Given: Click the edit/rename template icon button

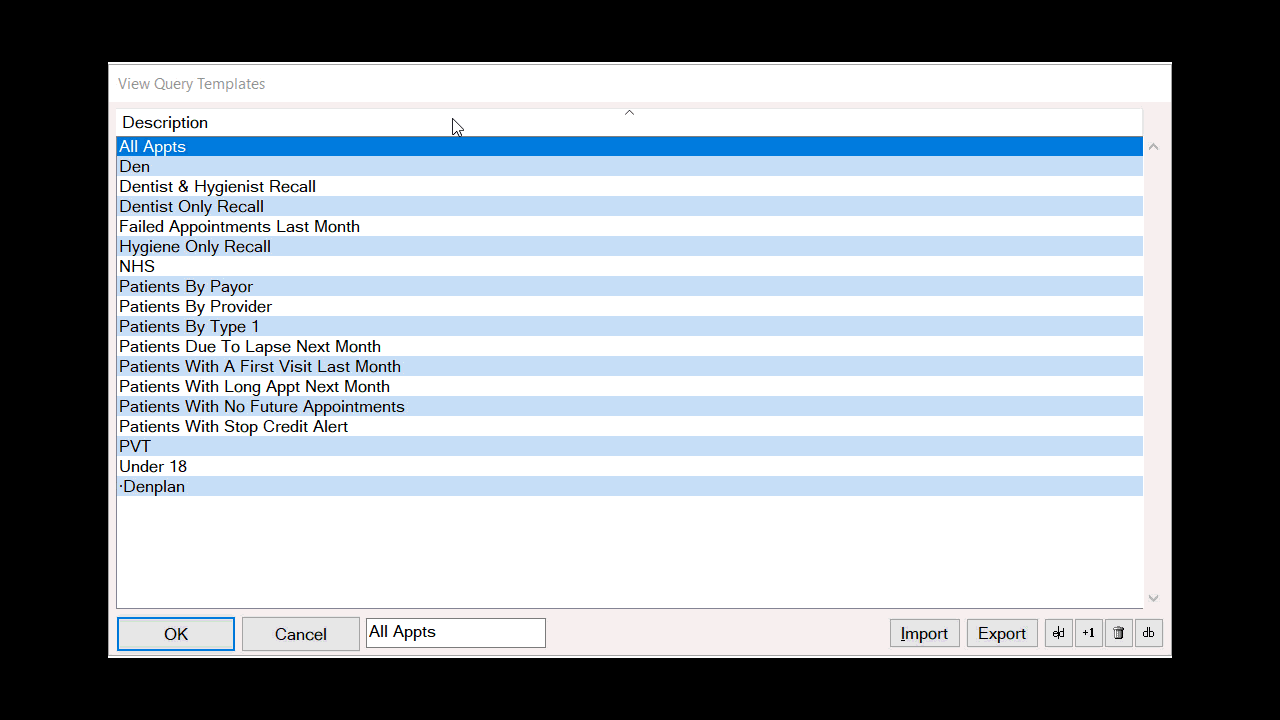Looking at the screenshot, I should [1059, 633].
